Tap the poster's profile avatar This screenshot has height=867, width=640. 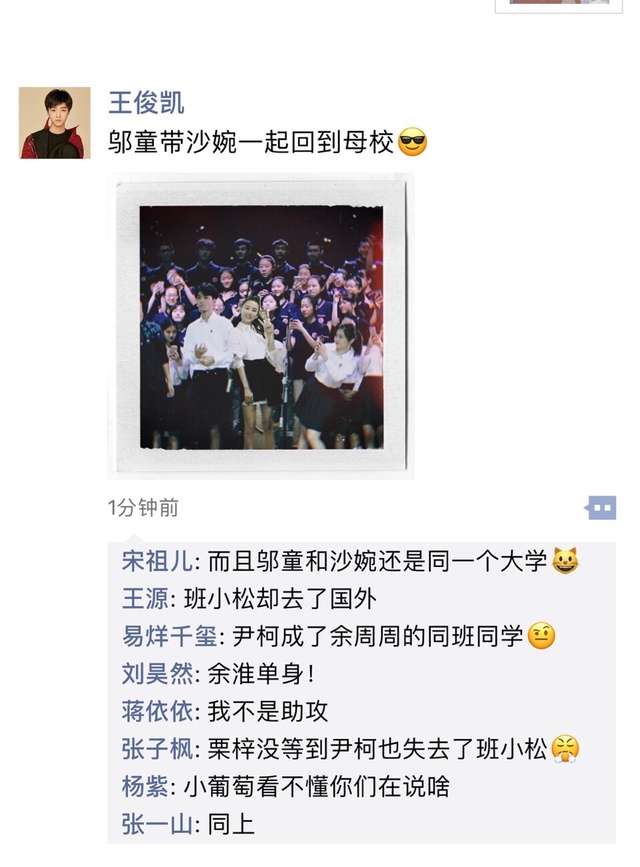[55, 123]
